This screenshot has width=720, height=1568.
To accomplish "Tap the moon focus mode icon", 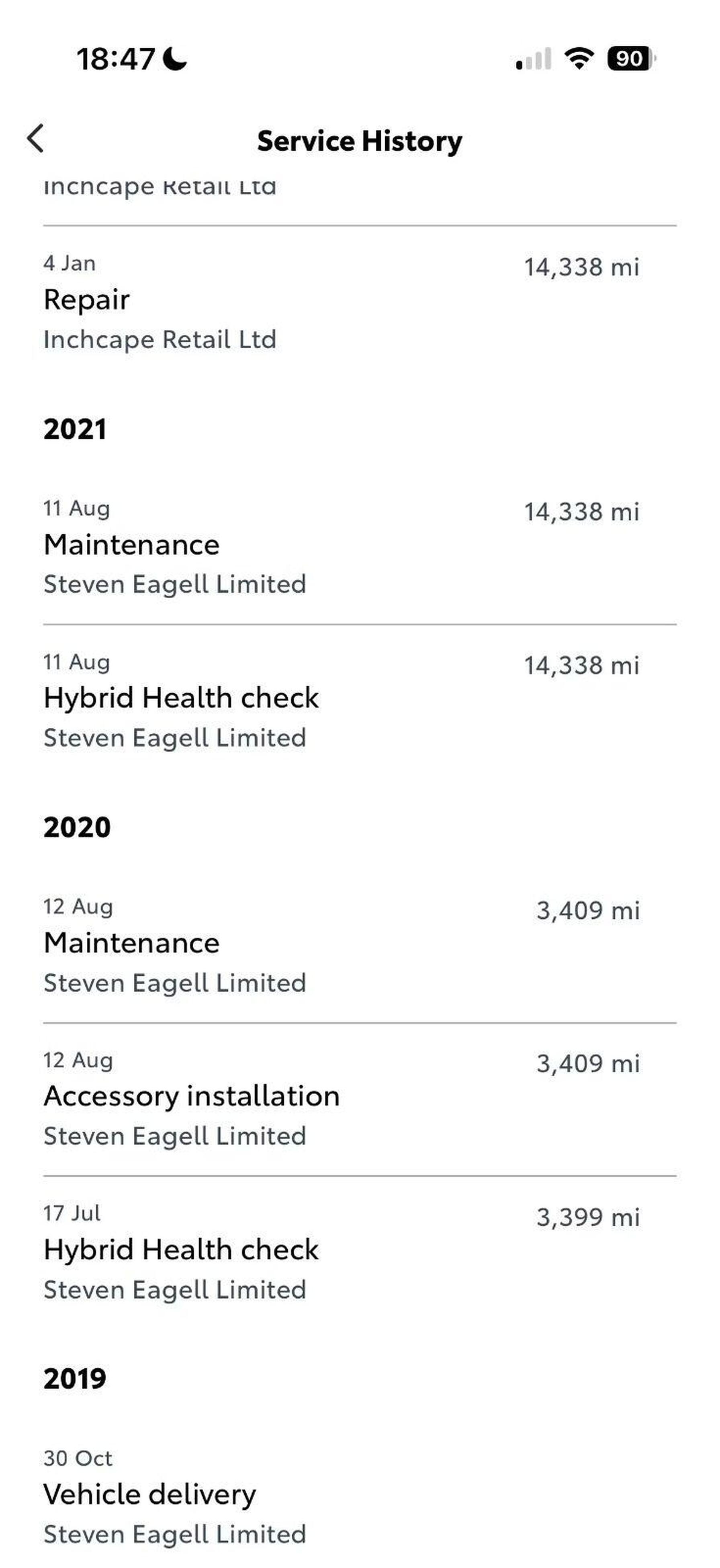I will (x=176, y=59).
